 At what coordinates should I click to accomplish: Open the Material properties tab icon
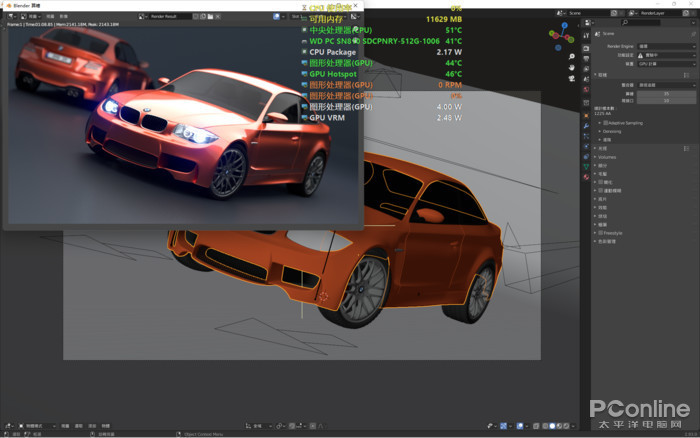click(x=586, y=177)
